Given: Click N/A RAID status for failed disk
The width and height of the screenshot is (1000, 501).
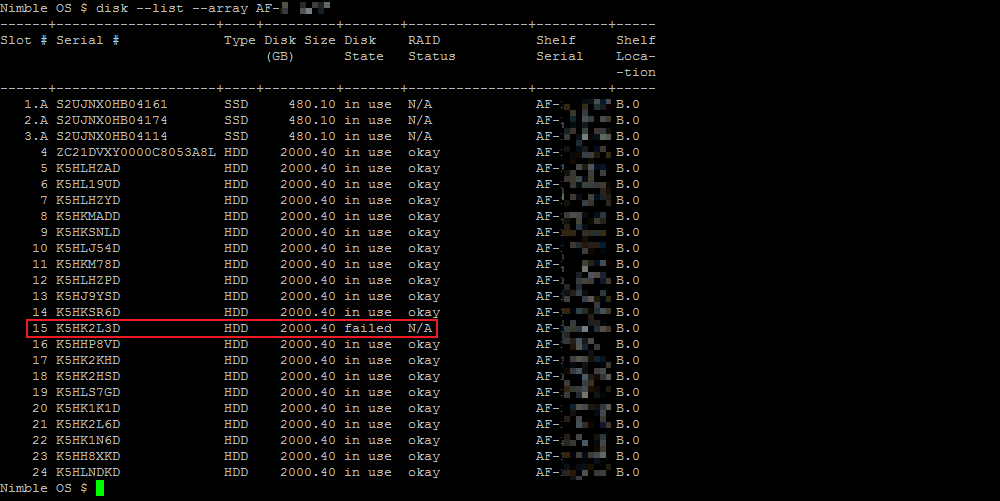Looking at the screenshot, I should (x=420, y=328).
